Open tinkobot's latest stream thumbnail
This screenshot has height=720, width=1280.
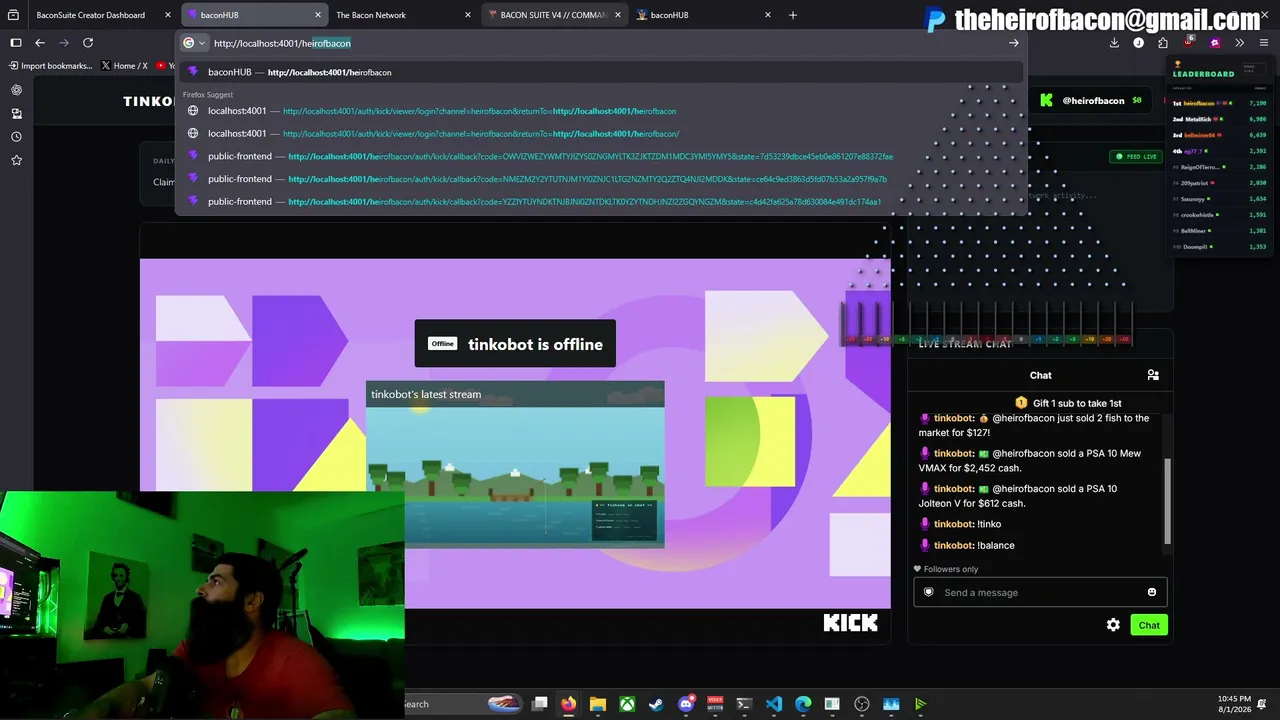[x=515, y=464]
